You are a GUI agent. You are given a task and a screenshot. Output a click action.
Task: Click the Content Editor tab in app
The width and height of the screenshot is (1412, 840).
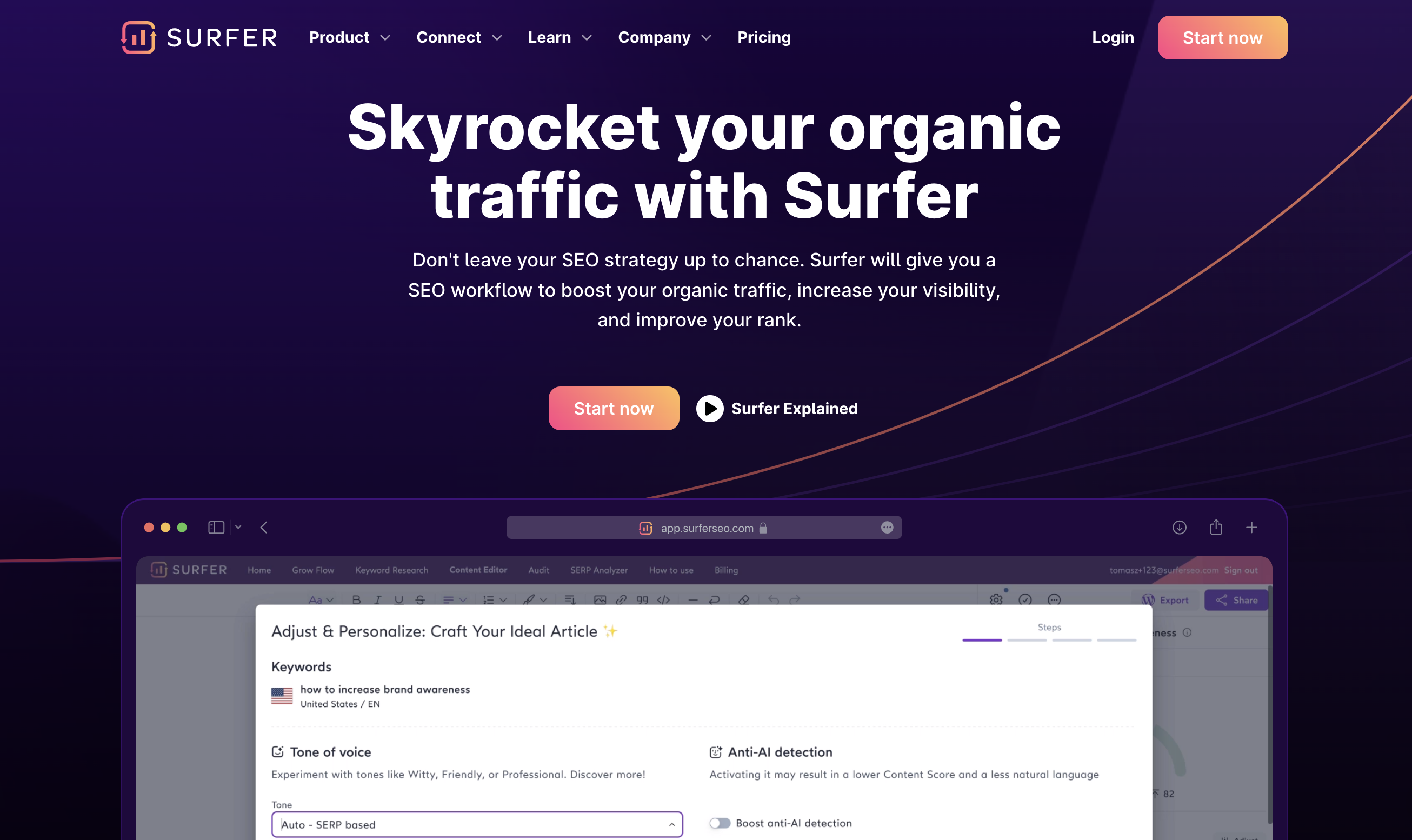pos(478,569)
